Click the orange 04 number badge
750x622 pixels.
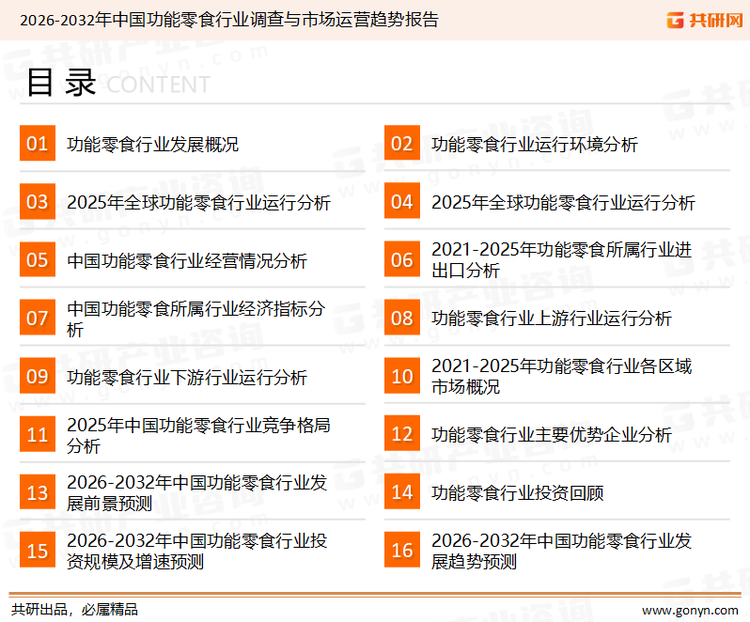[402, 202]
